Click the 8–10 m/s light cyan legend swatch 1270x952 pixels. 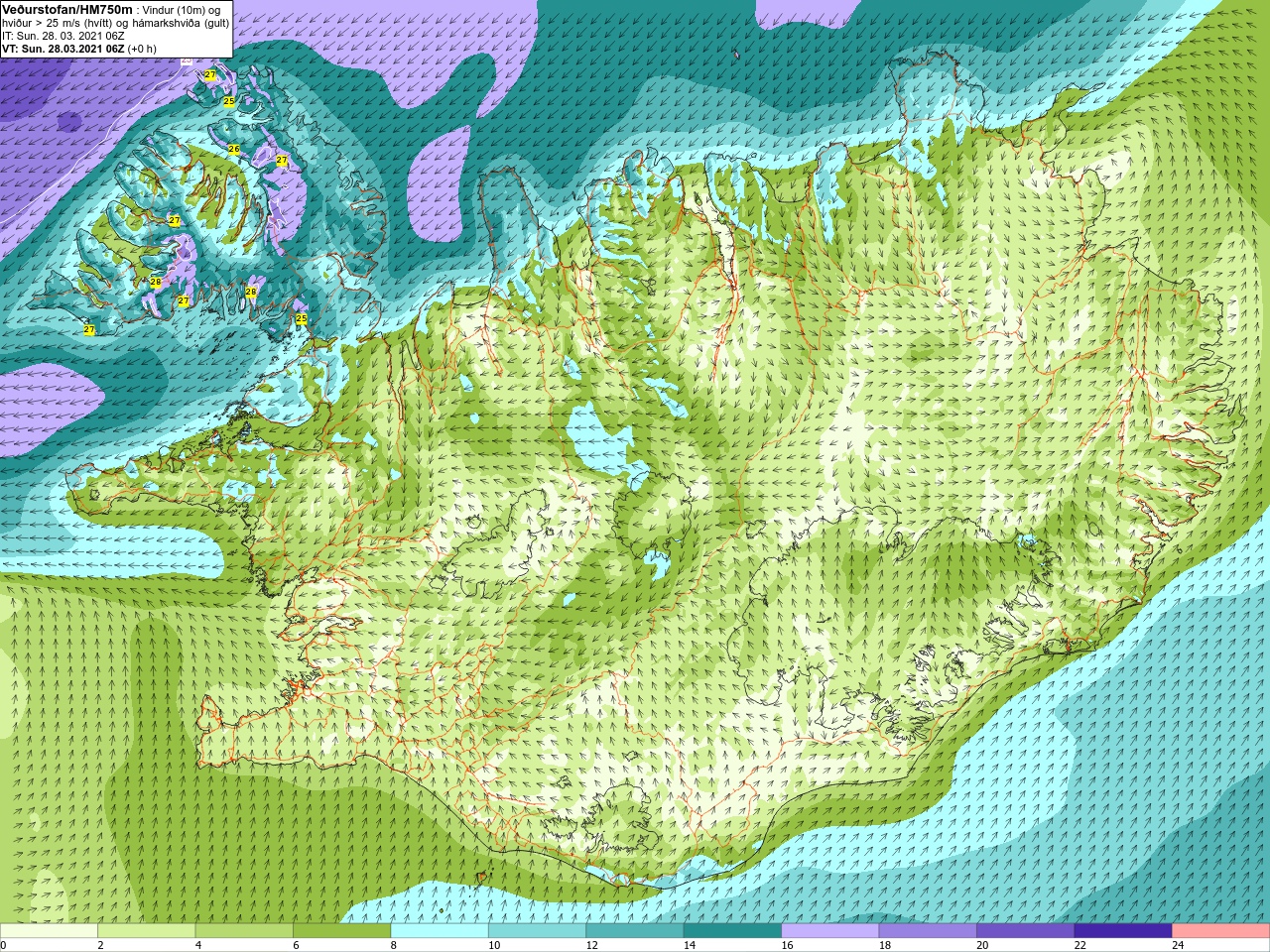click(x=440, y=931)
